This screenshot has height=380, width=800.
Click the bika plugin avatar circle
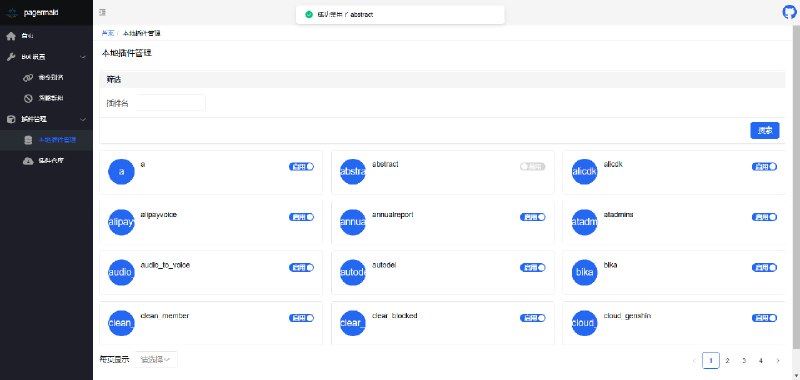tap(584, 272)
